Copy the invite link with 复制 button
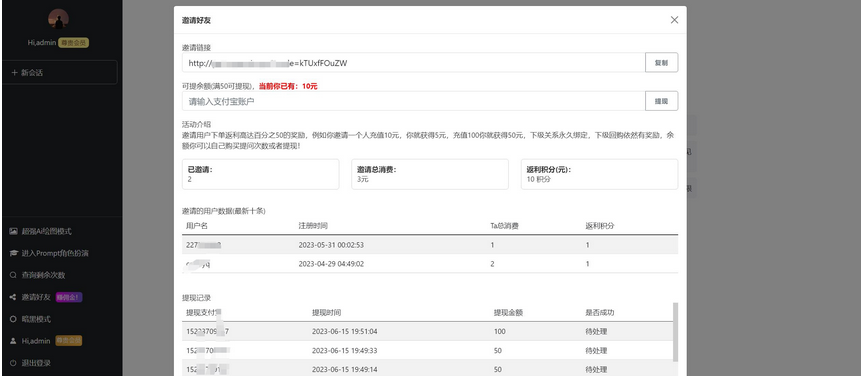 coord(661,63)
